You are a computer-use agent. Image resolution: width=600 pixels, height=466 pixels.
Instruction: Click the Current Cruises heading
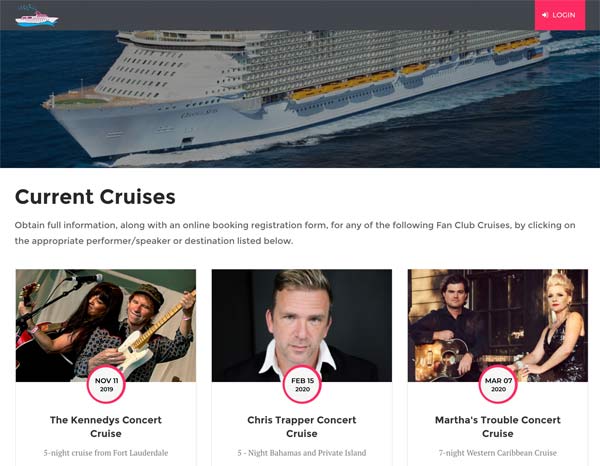(x=95, y=197)
